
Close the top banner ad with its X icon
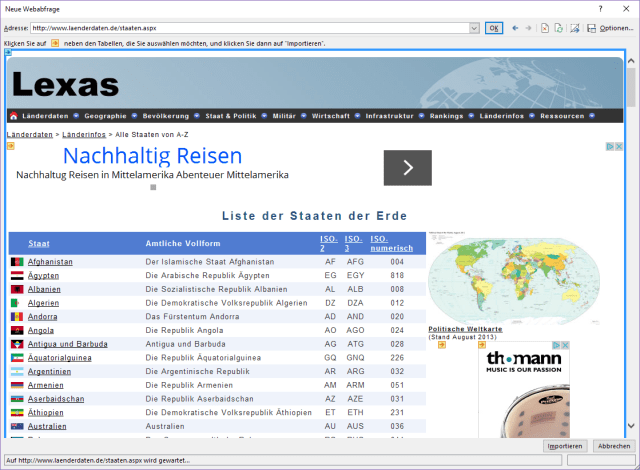pyautogui.click(x=619, y=146)
